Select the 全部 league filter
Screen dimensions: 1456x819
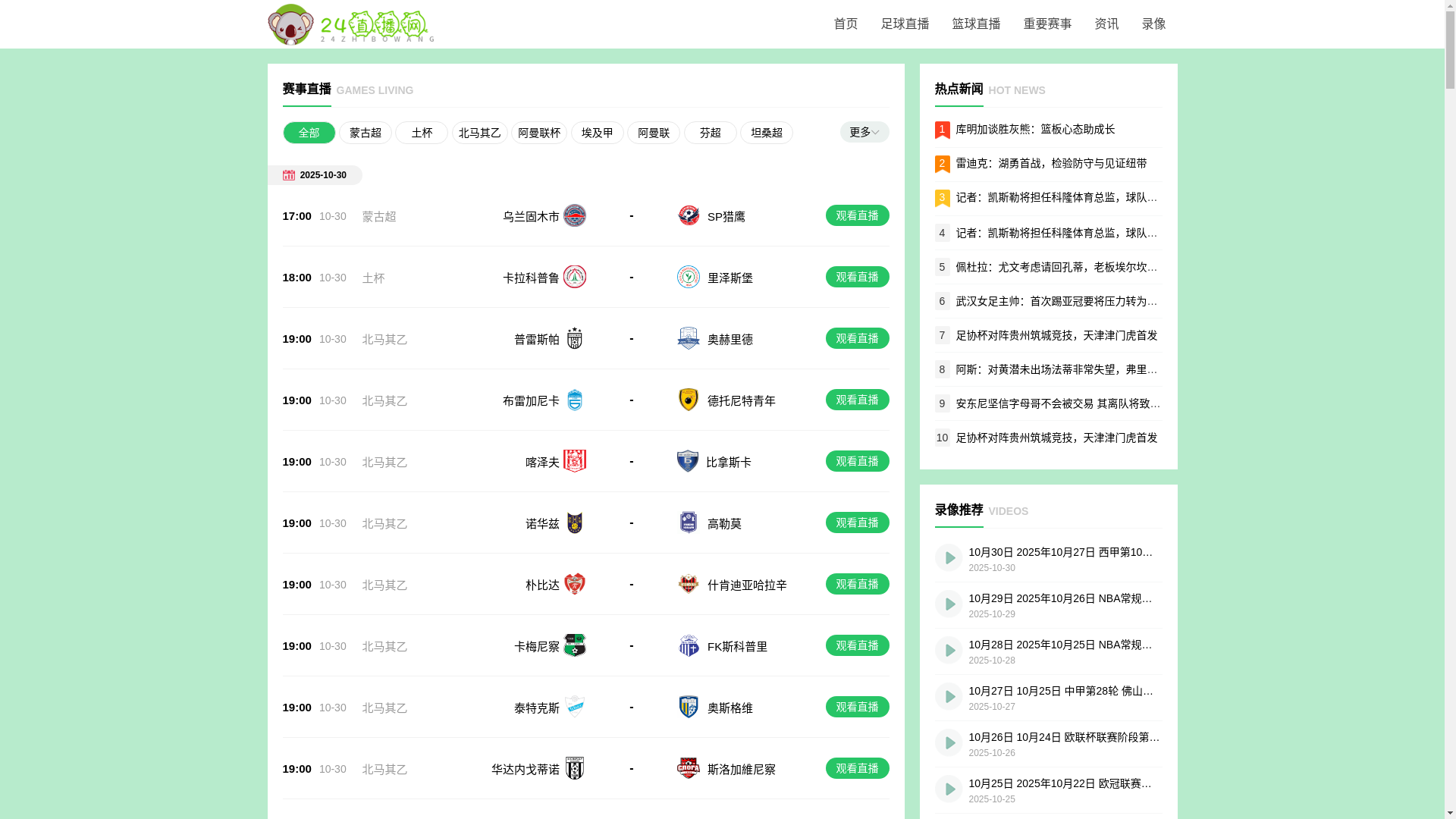click(x=309, y=133)
